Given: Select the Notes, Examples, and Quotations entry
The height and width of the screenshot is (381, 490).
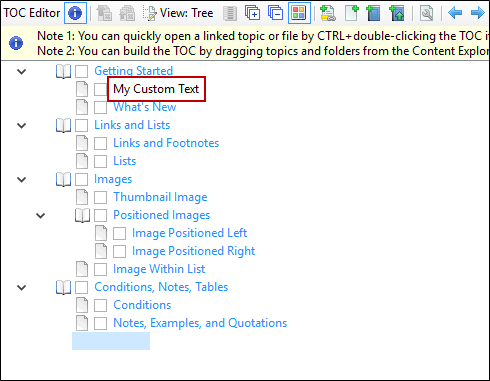Looking at the screenshot, I should (x=200, y=323).
